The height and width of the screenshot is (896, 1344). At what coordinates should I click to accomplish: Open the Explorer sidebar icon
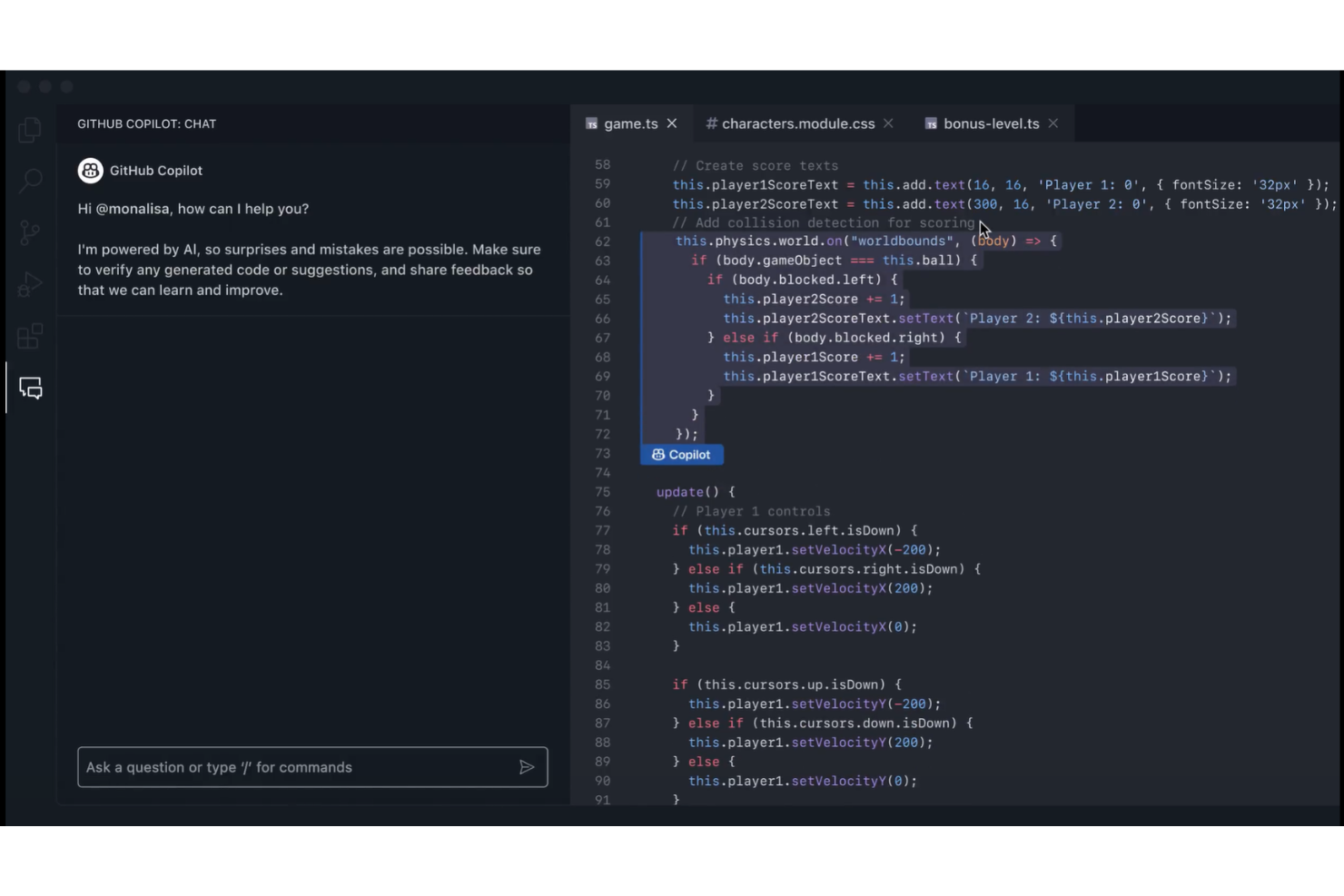point(29,130)
